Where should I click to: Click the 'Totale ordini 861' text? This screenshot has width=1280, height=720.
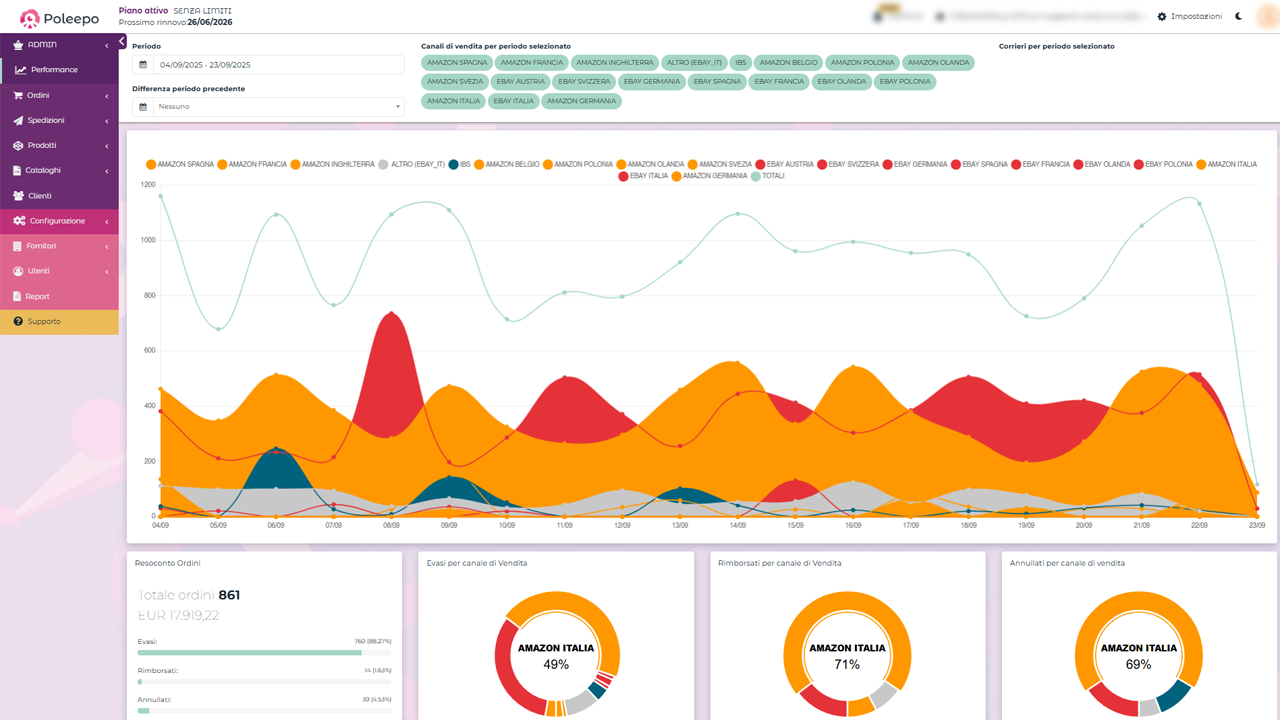(x=189, y=595)
